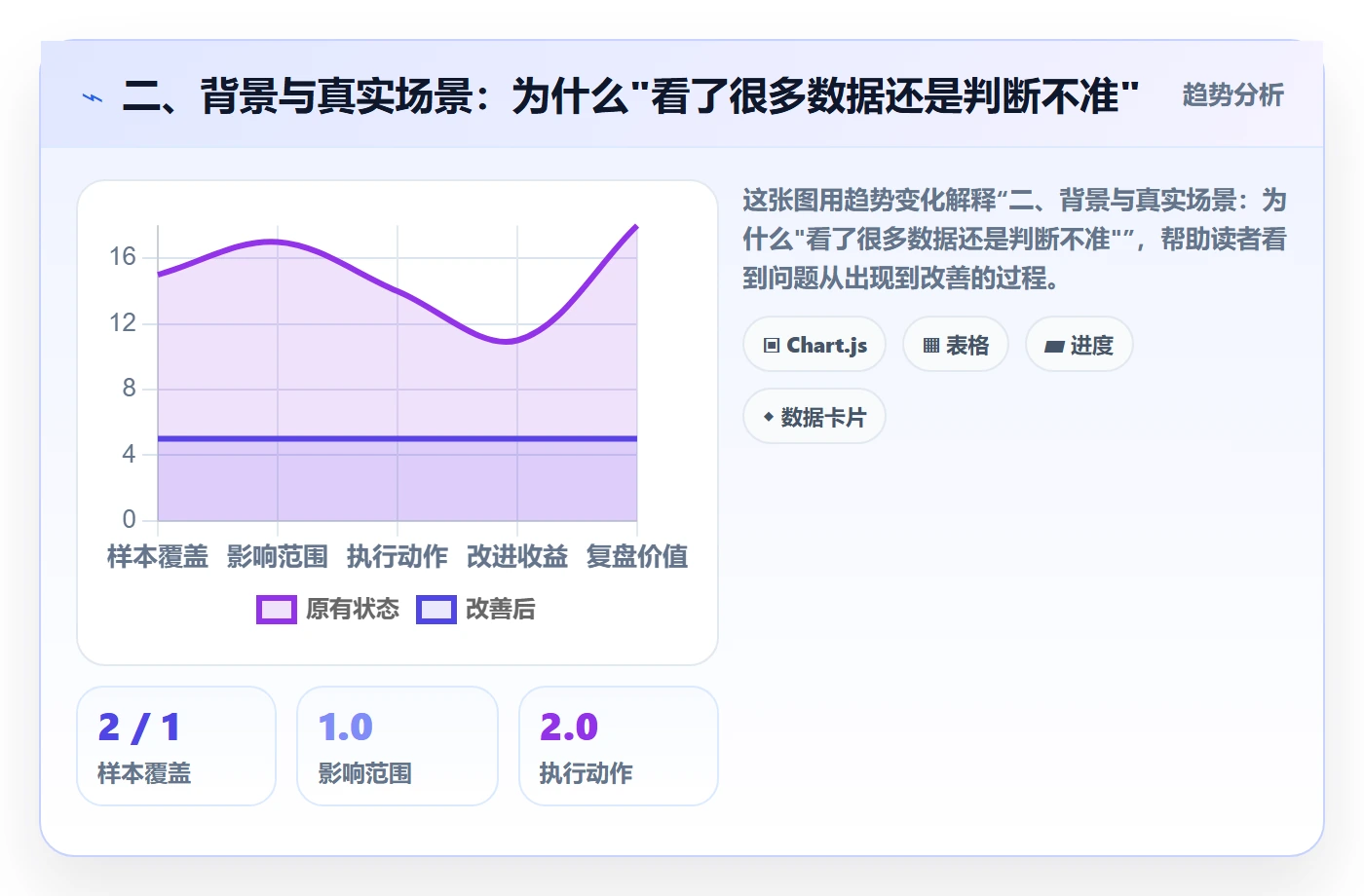
Task: Click the 进度 tag chip
Action: coord(1080,345)
